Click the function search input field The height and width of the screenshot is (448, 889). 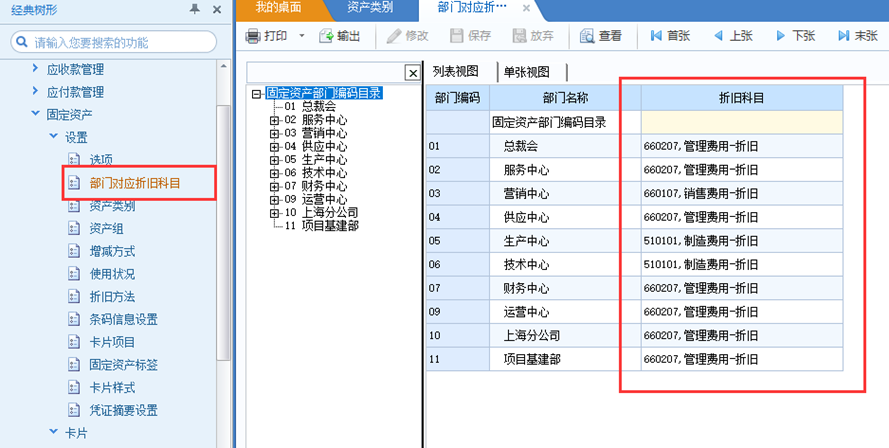(120, 43)
